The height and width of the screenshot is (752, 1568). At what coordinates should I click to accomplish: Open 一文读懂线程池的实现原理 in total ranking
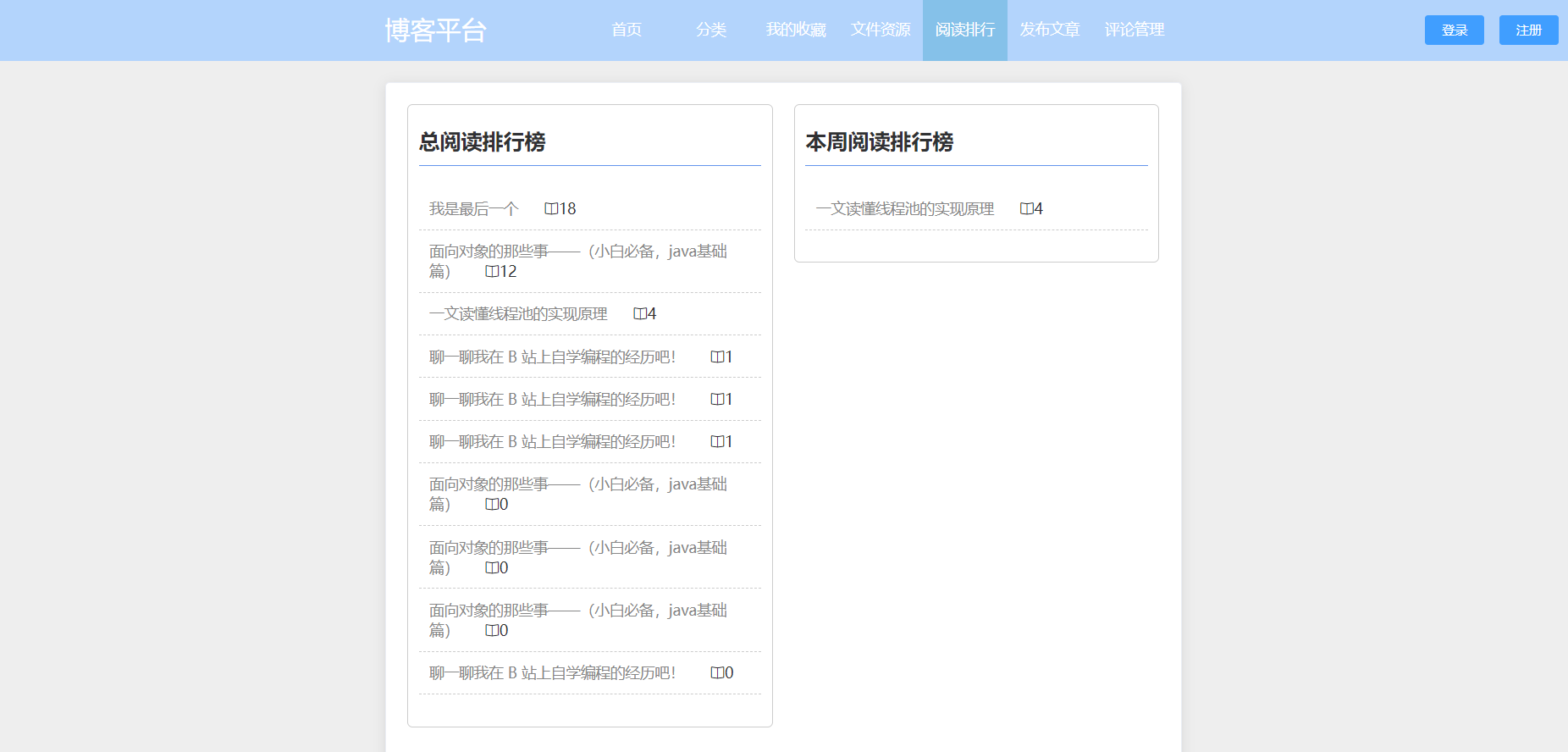coord(518,313)
